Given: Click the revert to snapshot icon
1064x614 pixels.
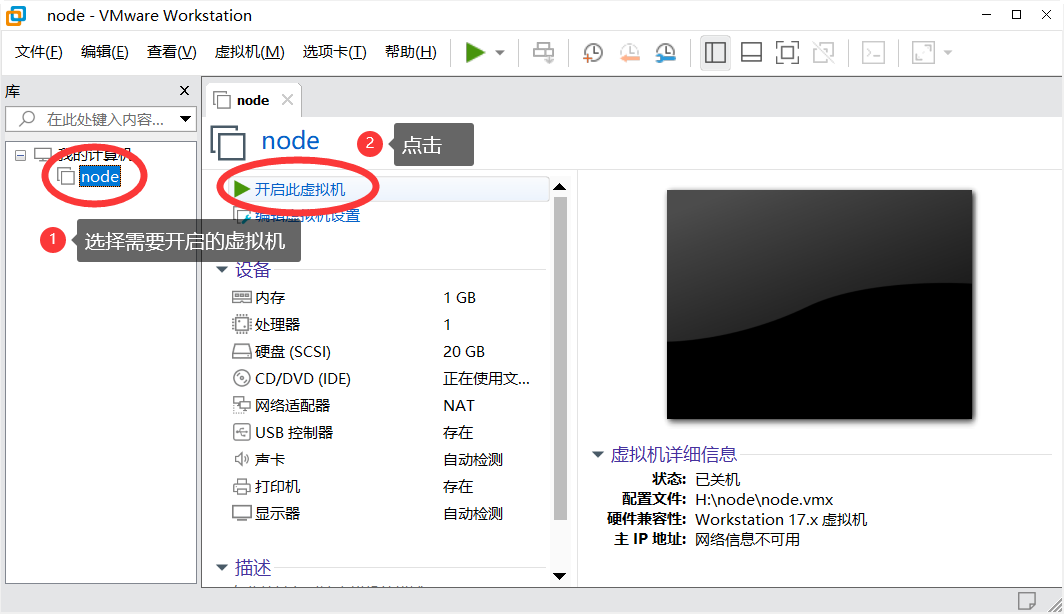Looking at the screenshot, I should pos(629,53).
